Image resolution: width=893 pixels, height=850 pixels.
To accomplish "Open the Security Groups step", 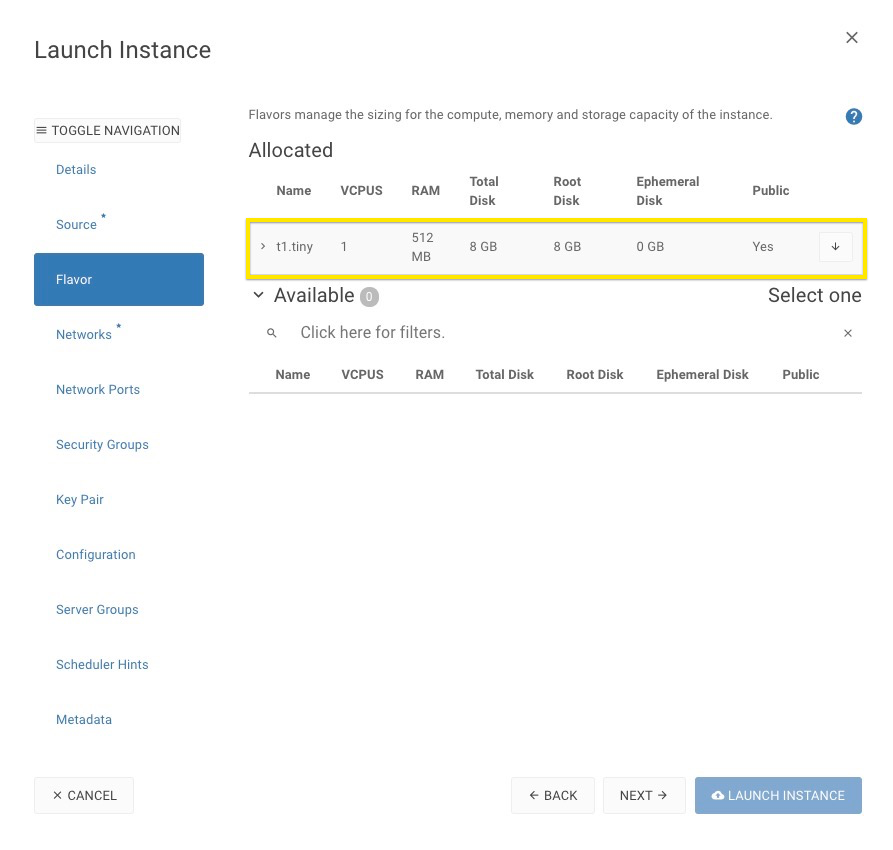I will point(102,445).
